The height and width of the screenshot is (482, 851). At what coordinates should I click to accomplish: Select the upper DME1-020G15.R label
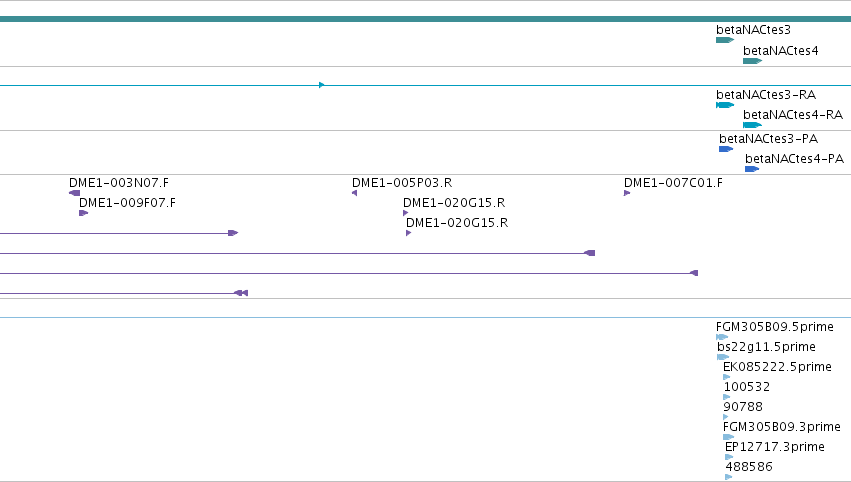(x=454, y=202)
